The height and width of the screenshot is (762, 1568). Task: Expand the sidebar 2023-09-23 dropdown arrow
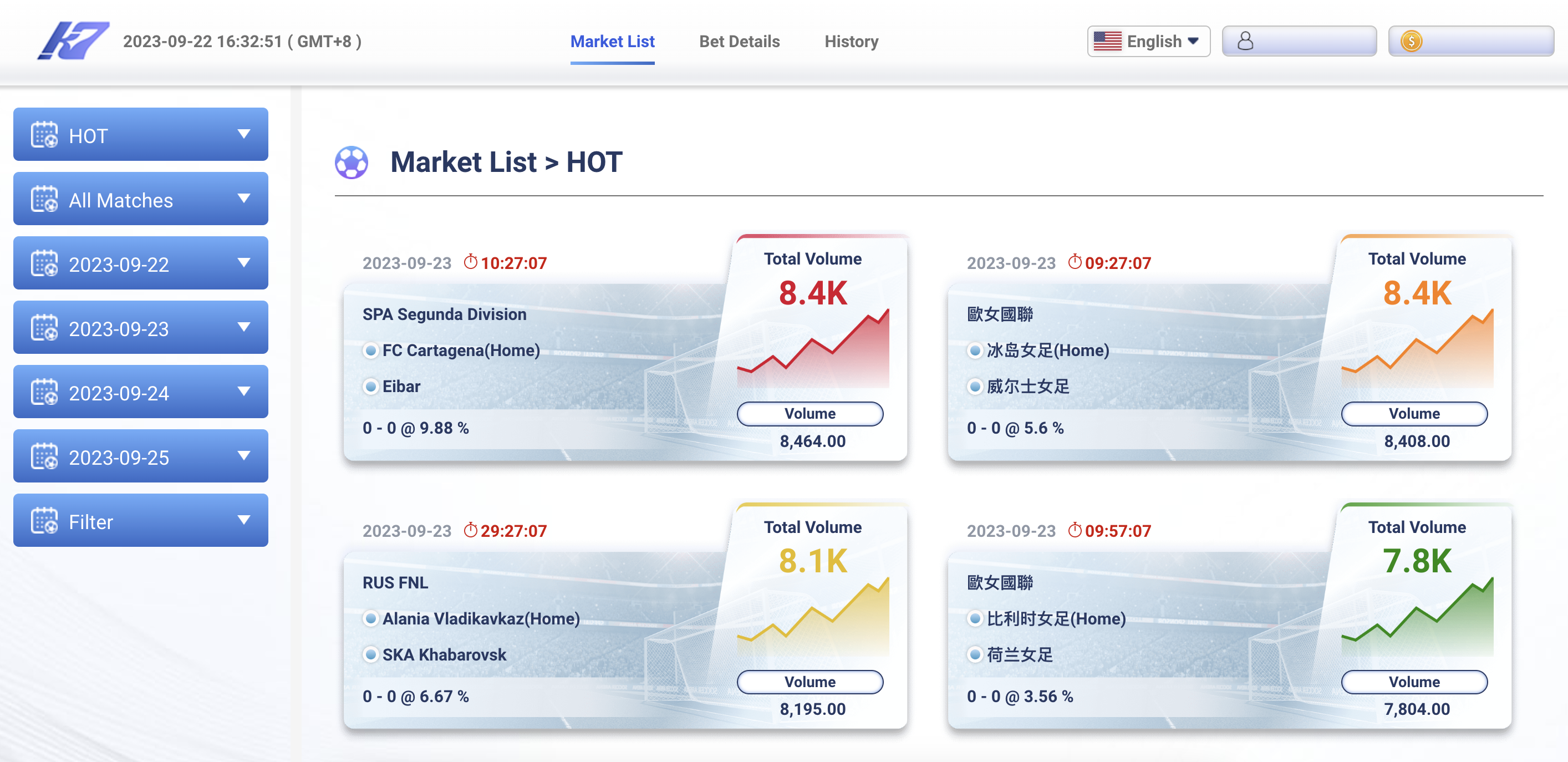tap(244, 327)
